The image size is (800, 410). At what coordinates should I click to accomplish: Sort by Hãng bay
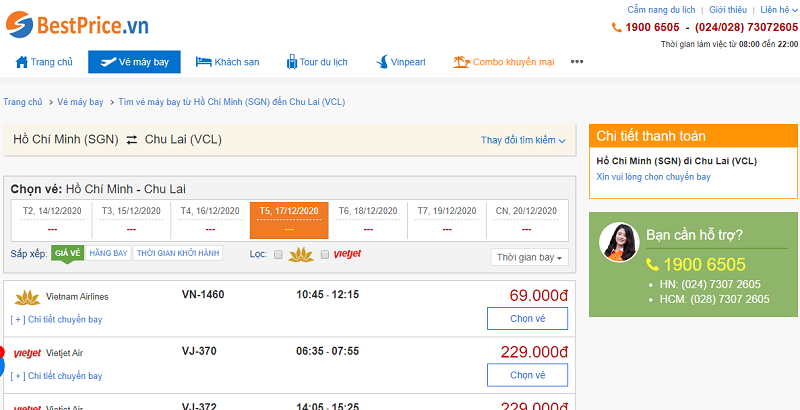point(108,253)
